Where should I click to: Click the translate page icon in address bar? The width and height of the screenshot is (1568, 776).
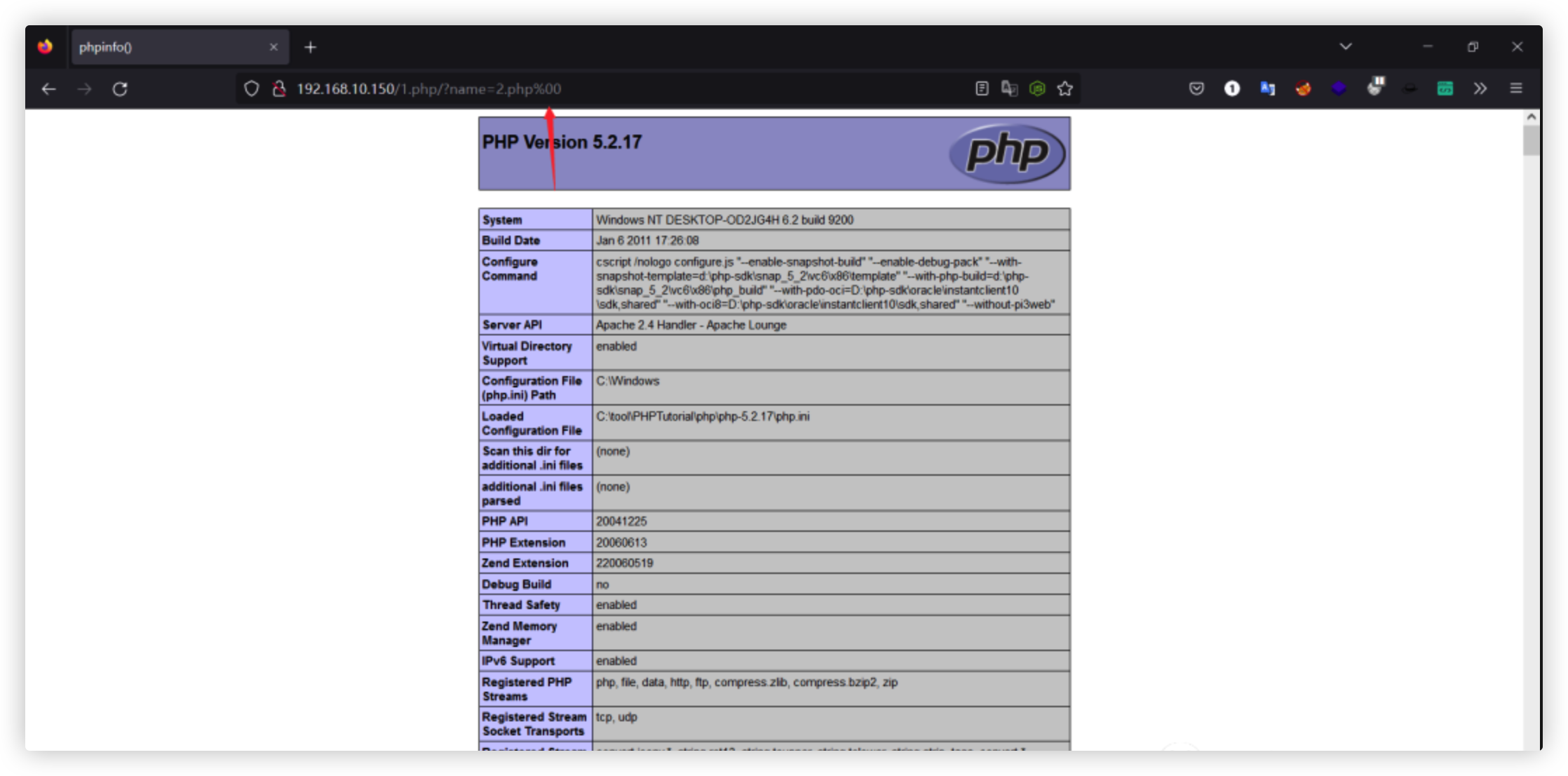(x=1009, y=89)
